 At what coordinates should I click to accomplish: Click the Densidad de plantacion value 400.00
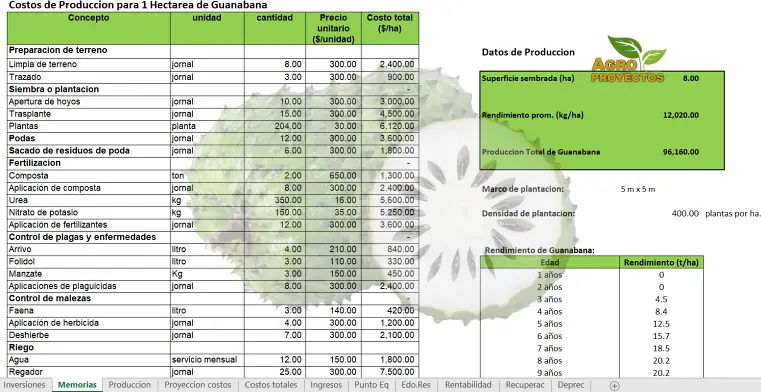[x=685, y=213]
